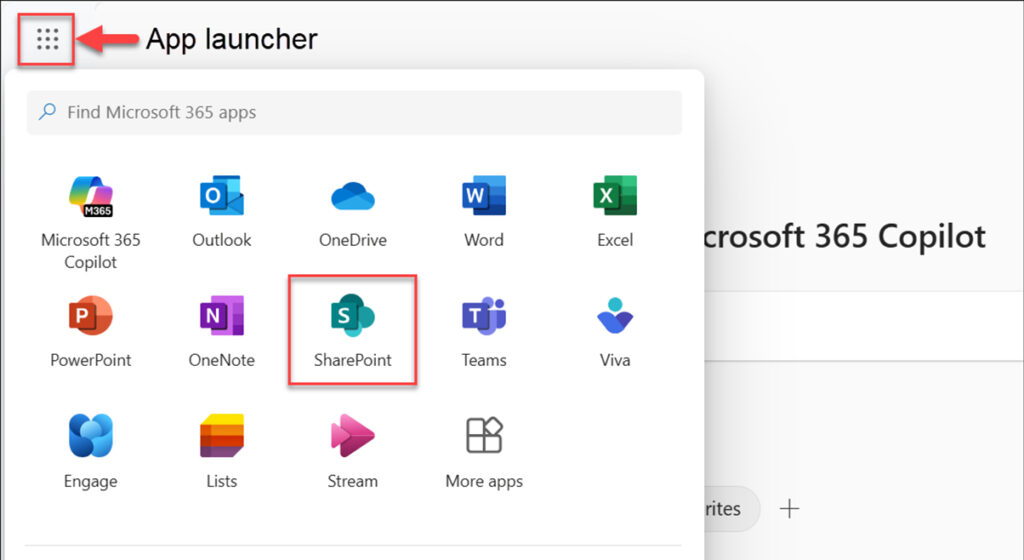Click the Find Microsoft 365 apps search field
Image resolution: width=1024 pixels, height=560 pixels.
click(x=354, y=112)
